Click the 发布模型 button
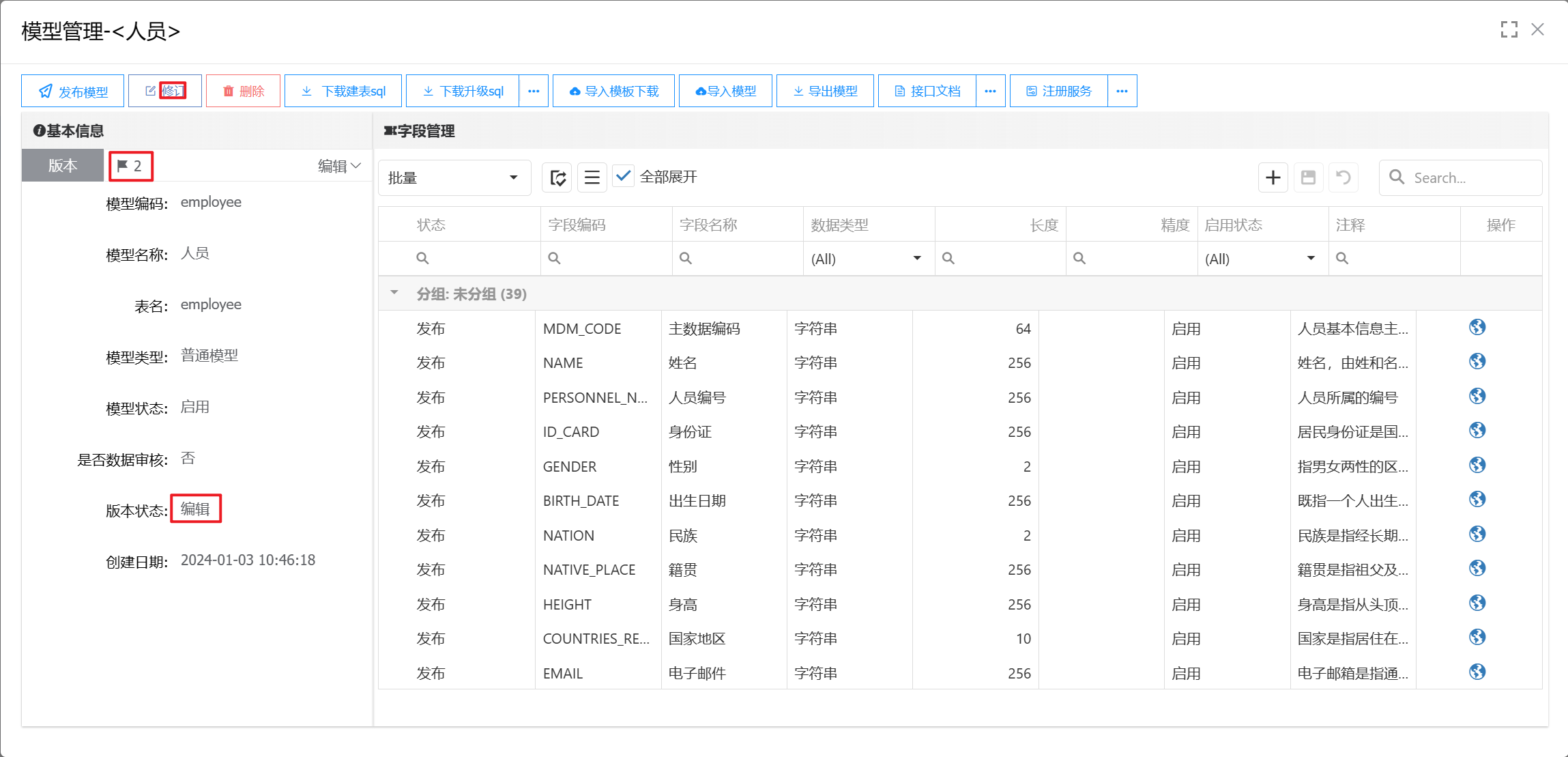The image size is (1568, 757). (x=73, y=91)
